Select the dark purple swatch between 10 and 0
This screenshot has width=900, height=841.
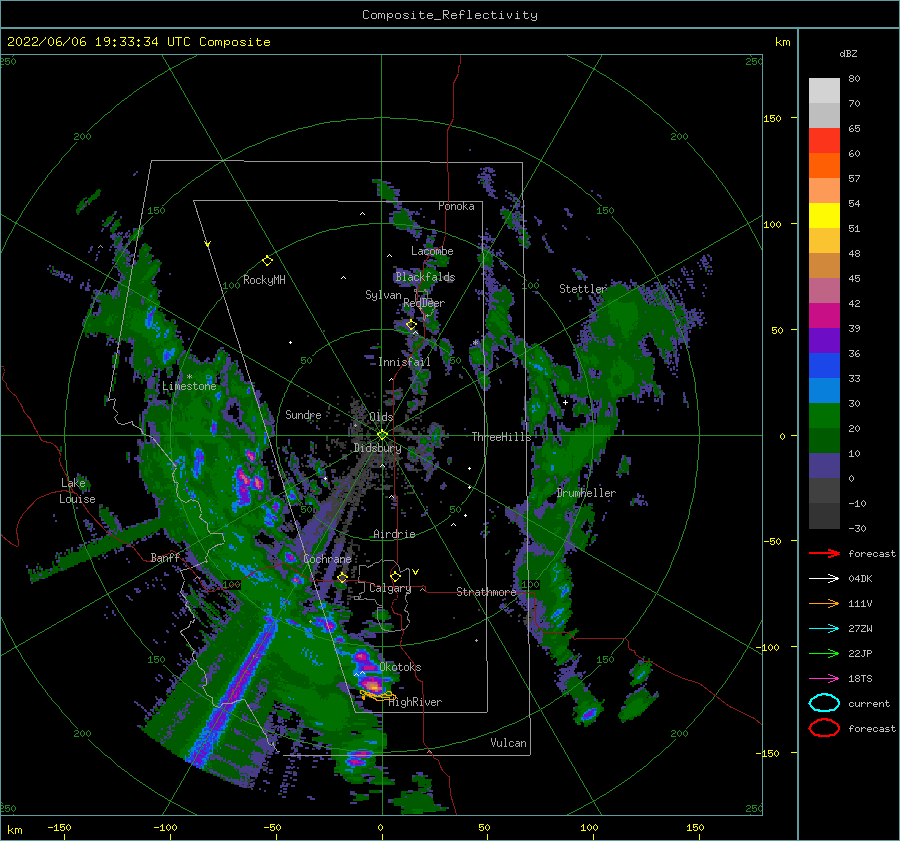[824, 466]
